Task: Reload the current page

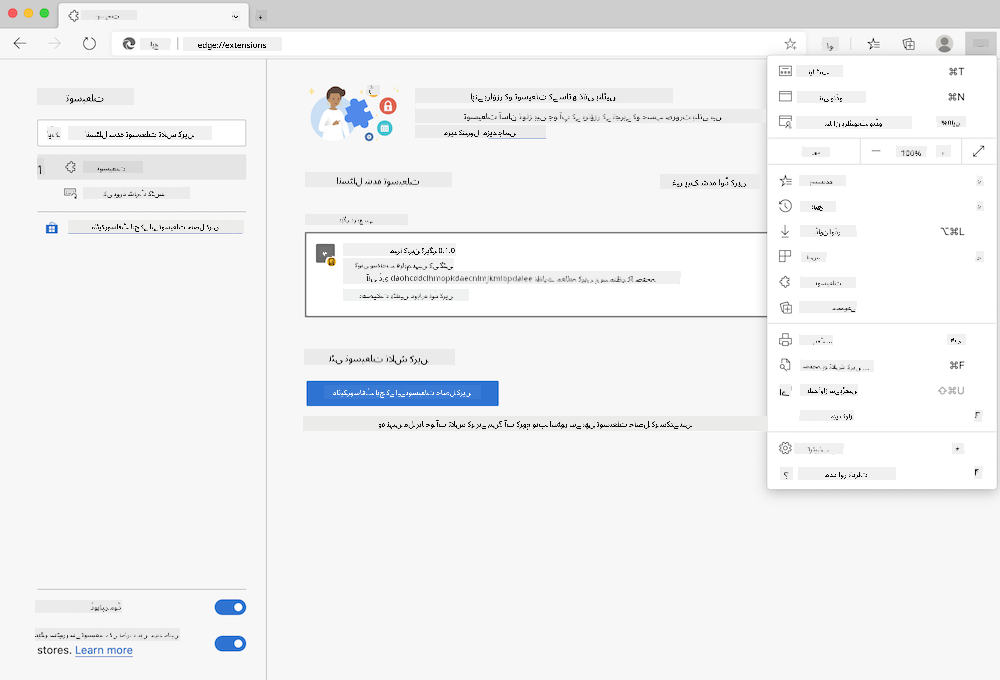Action: point(90,43)
